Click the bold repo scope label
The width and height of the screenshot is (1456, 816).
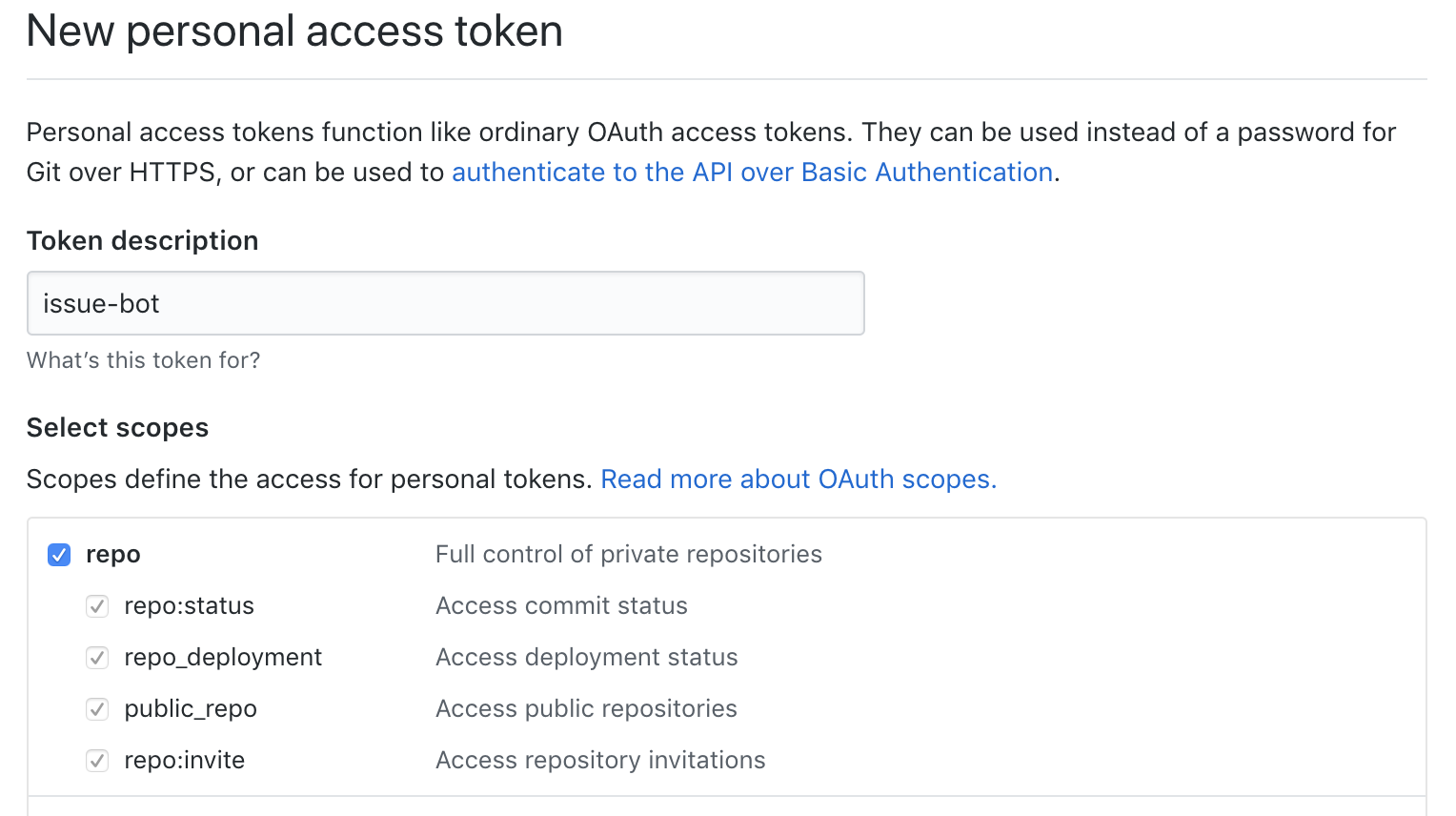click(x=112, y=555)
